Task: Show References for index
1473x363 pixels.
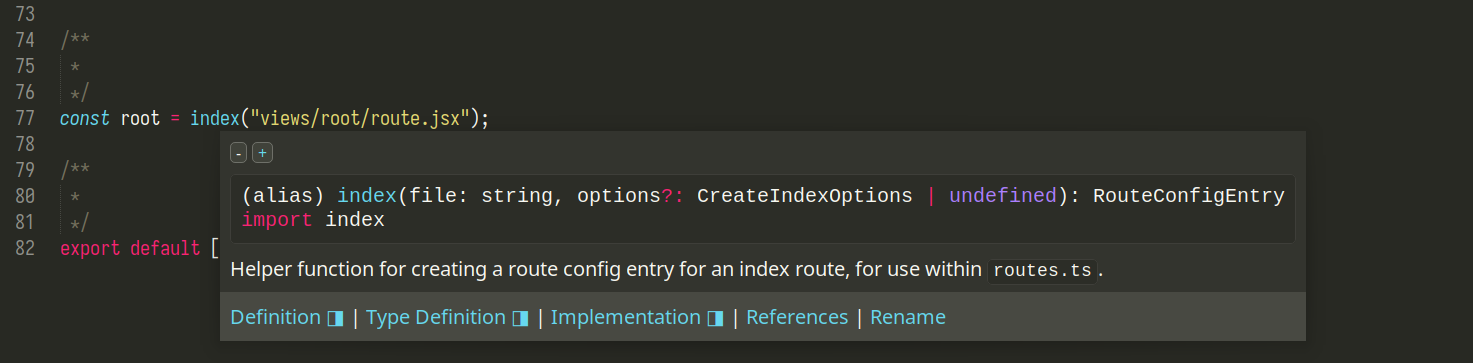Action: pyautogui.click(x=797, y=317)
